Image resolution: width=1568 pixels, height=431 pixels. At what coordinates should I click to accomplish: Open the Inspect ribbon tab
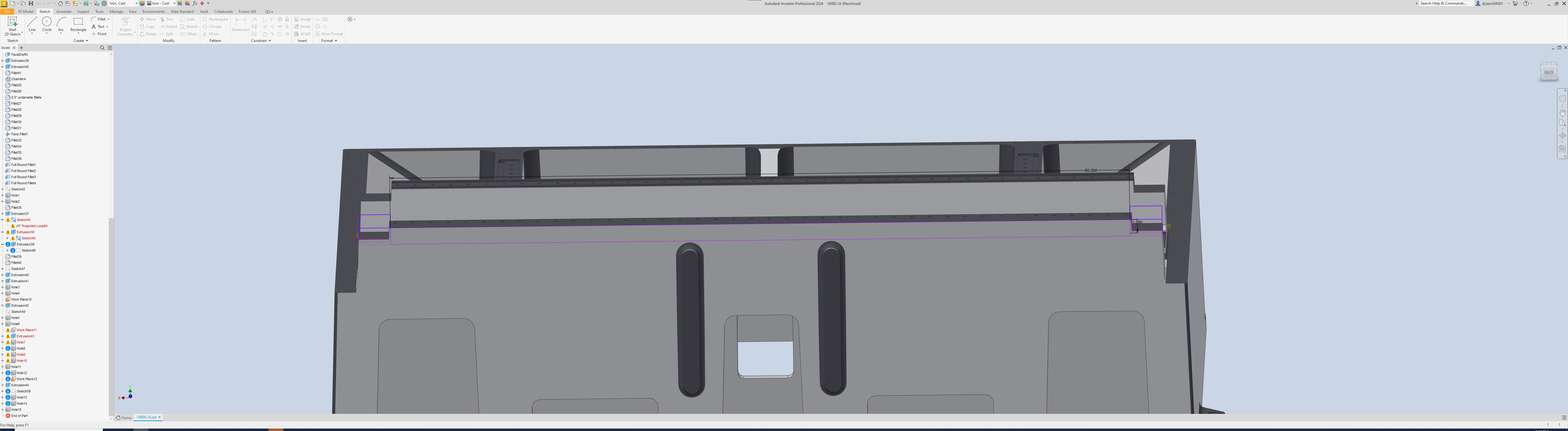(83, 12)
